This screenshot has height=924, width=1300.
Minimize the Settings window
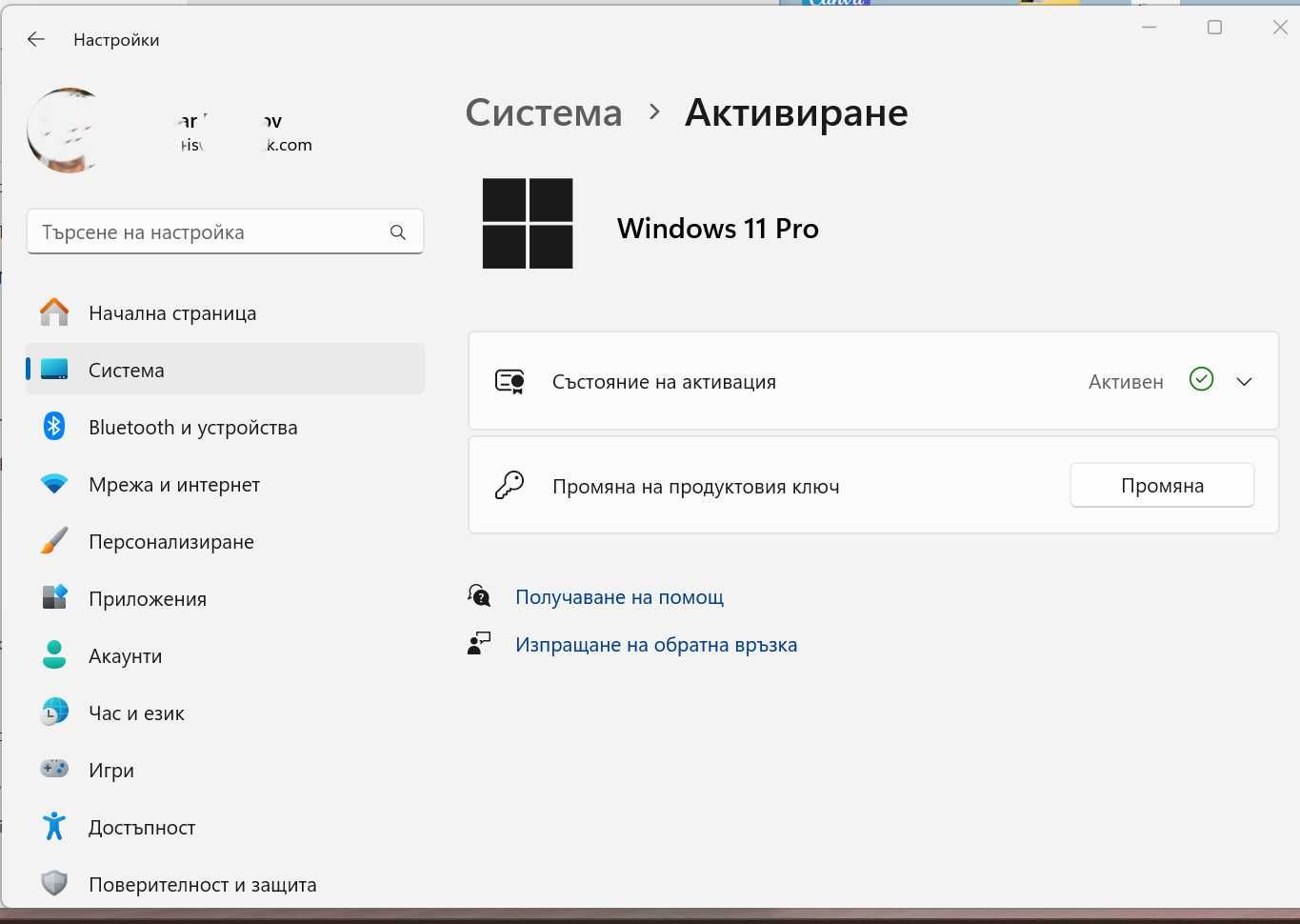(1150, 27)
